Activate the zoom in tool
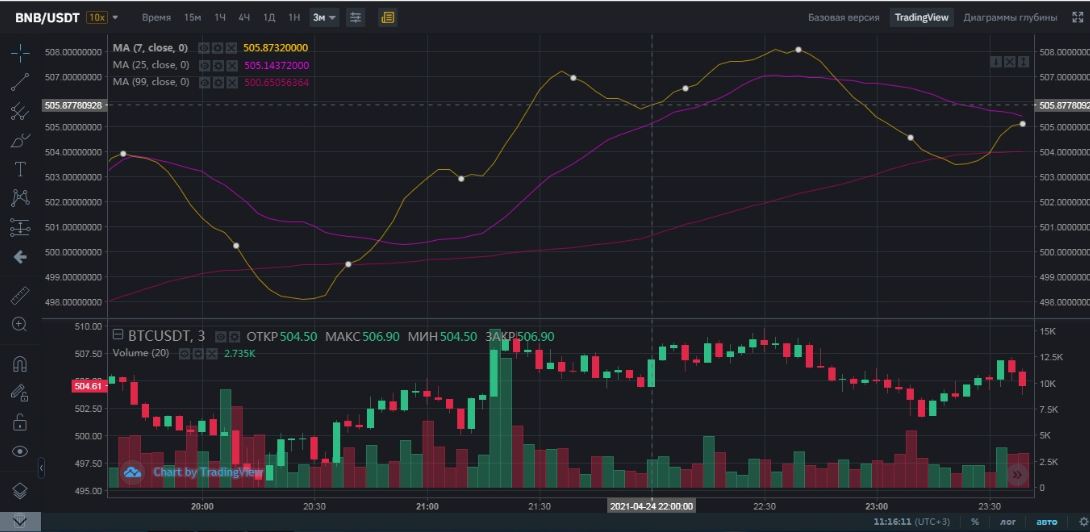The image size is (1090, 532). (x=20, y=324)
